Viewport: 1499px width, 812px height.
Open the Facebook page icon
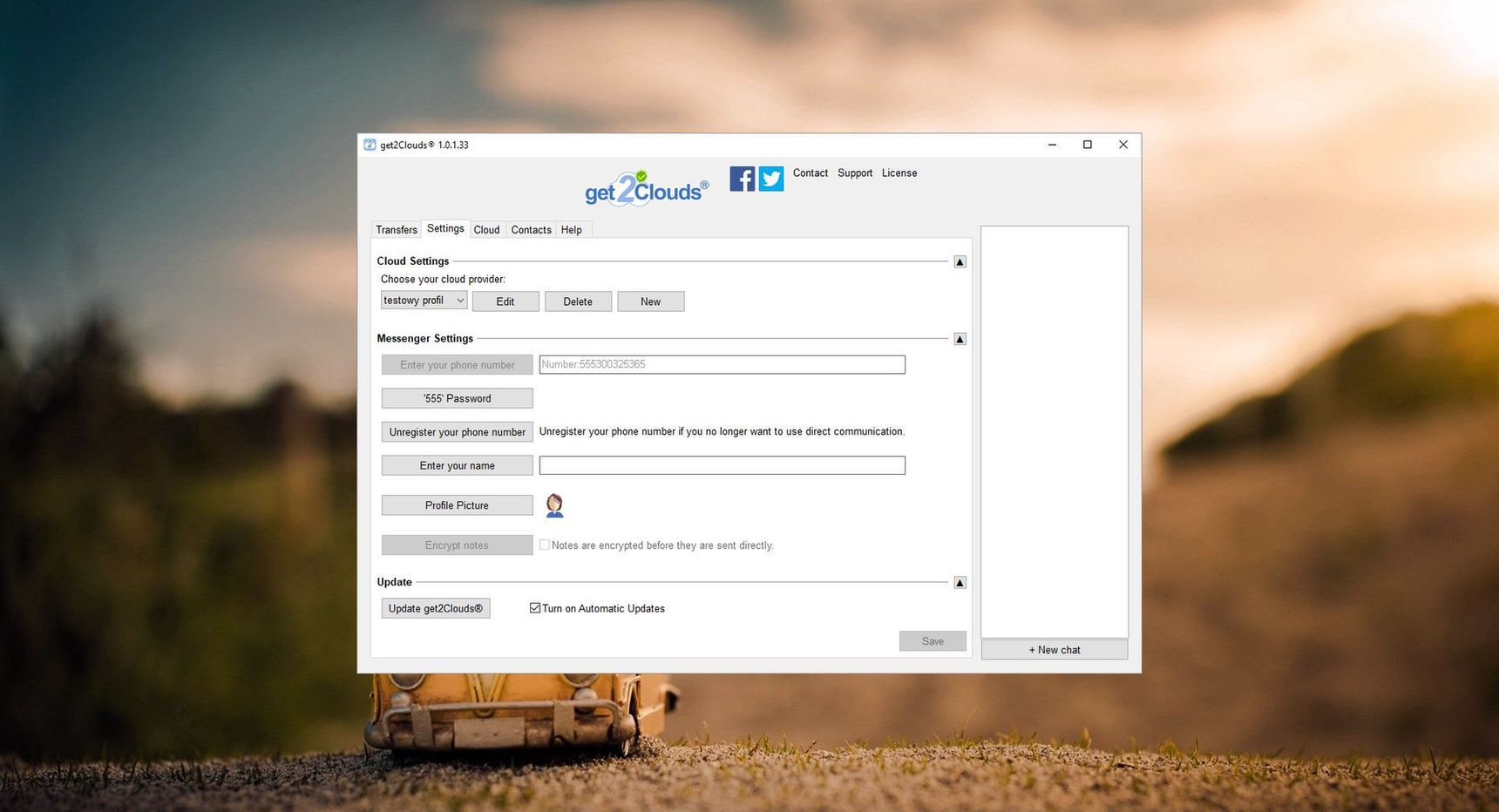pyautogui.click(x=742, y=179)
